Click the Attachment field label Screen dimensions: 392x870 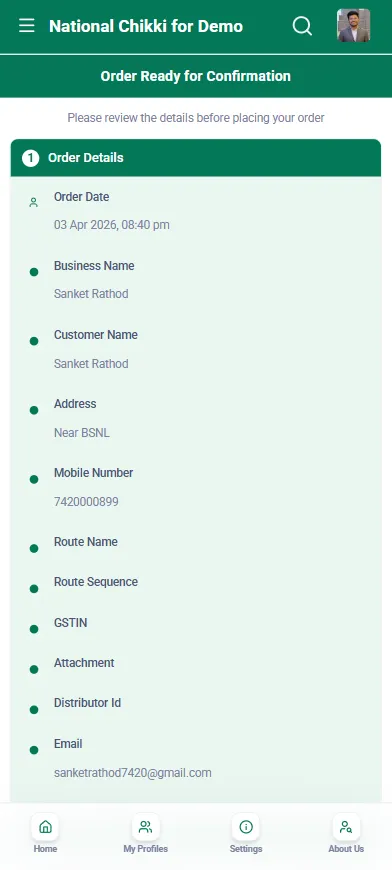click(84, 663)
